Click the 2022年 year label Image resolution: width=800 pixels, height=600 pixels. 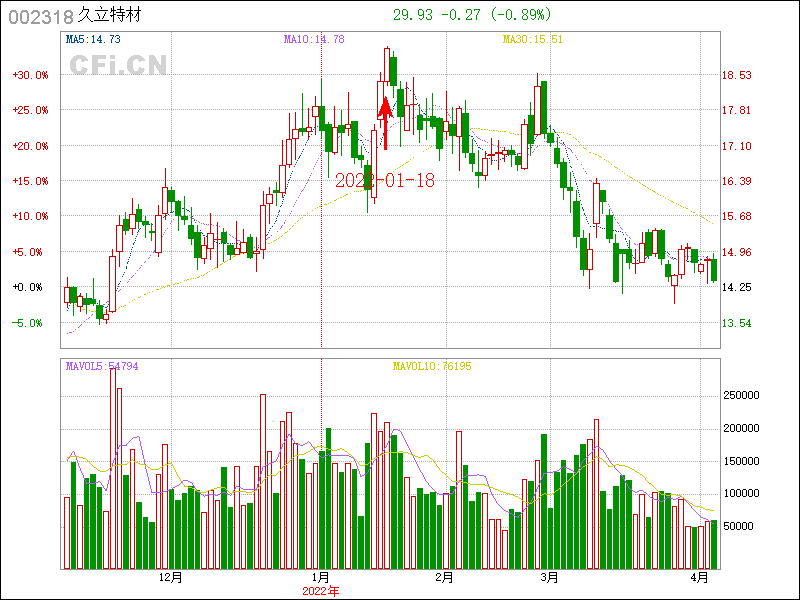(x=320, y=591)
